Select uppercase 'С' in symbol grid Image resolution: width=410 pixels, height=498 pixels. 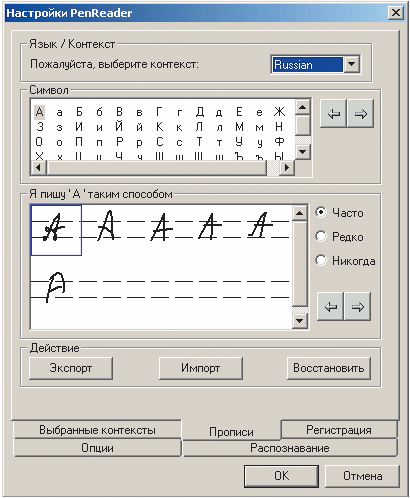click(159, 142)
